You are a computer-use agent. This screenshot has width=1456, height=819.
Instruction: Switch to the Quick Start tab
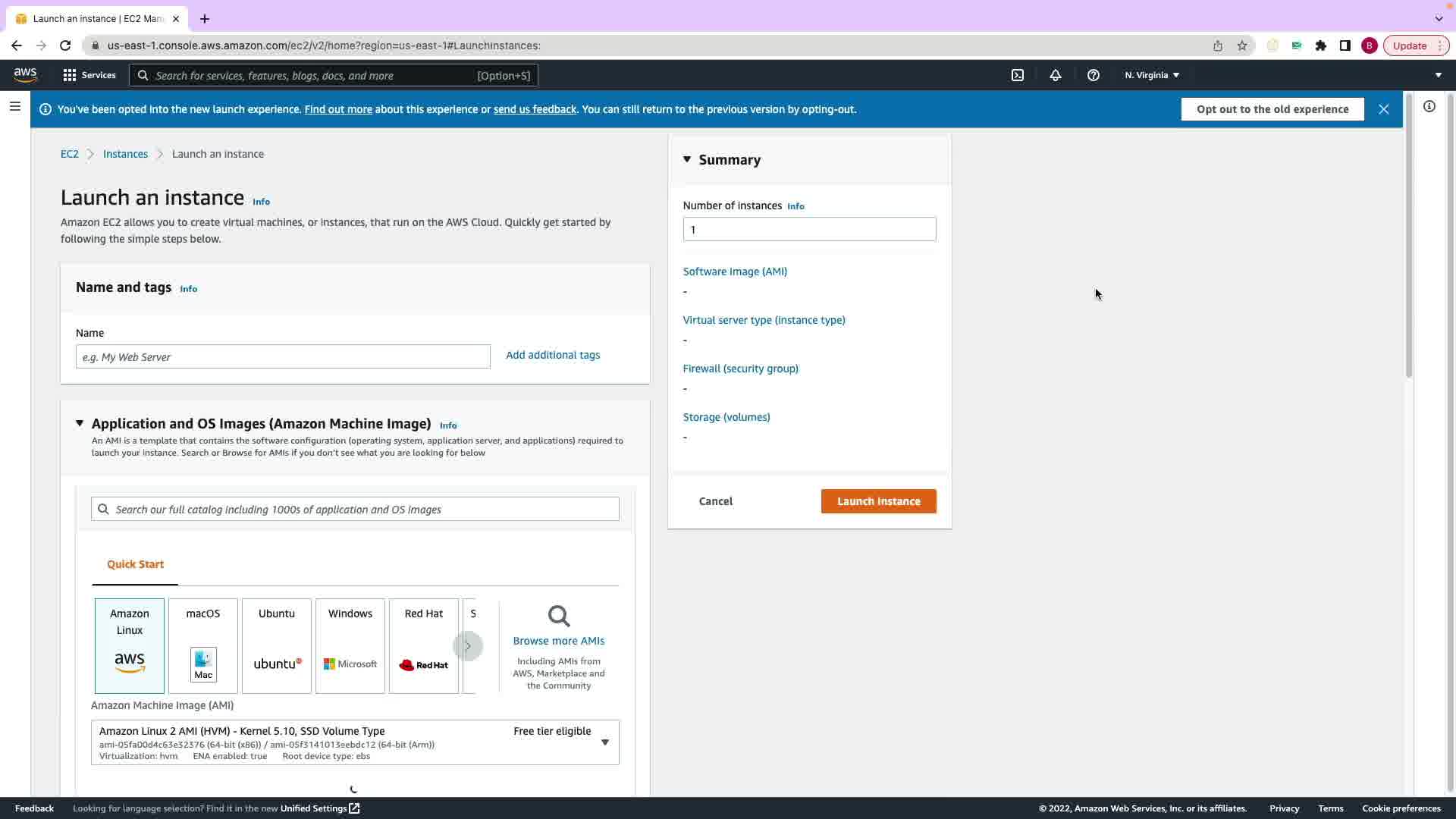[x=135, y=564]
